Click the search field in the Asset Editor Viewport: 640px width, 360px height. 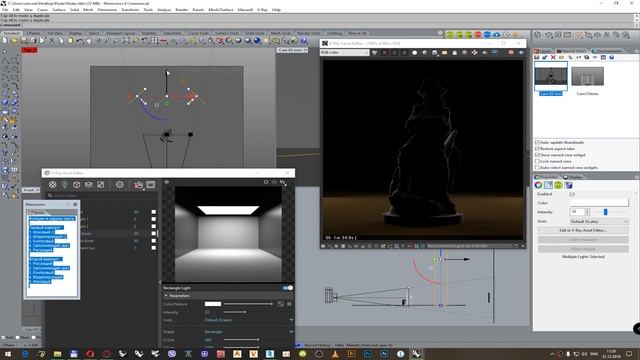click(102, 196)
